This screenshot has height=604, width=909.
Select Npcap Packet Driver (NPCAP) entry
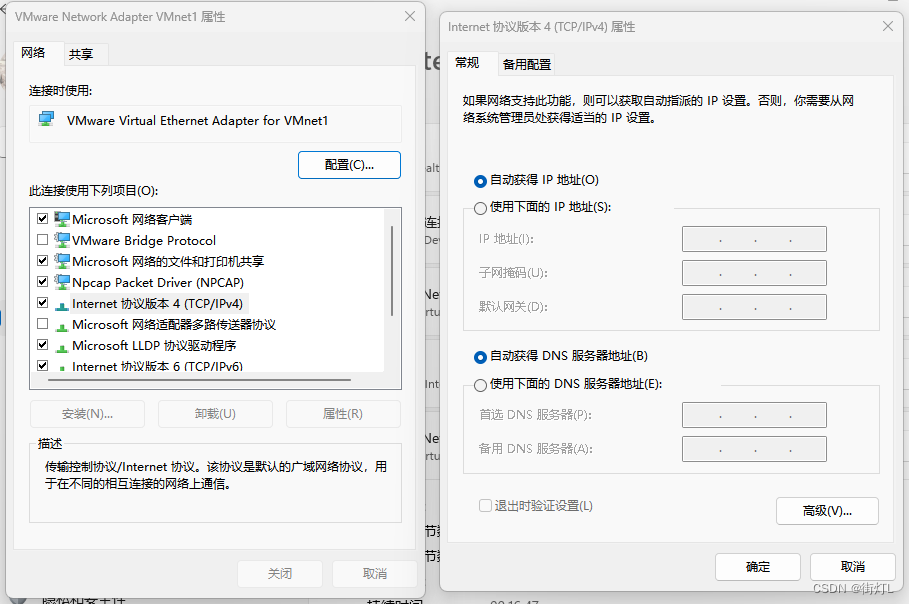pyautogui.click(x=158, y=283)
